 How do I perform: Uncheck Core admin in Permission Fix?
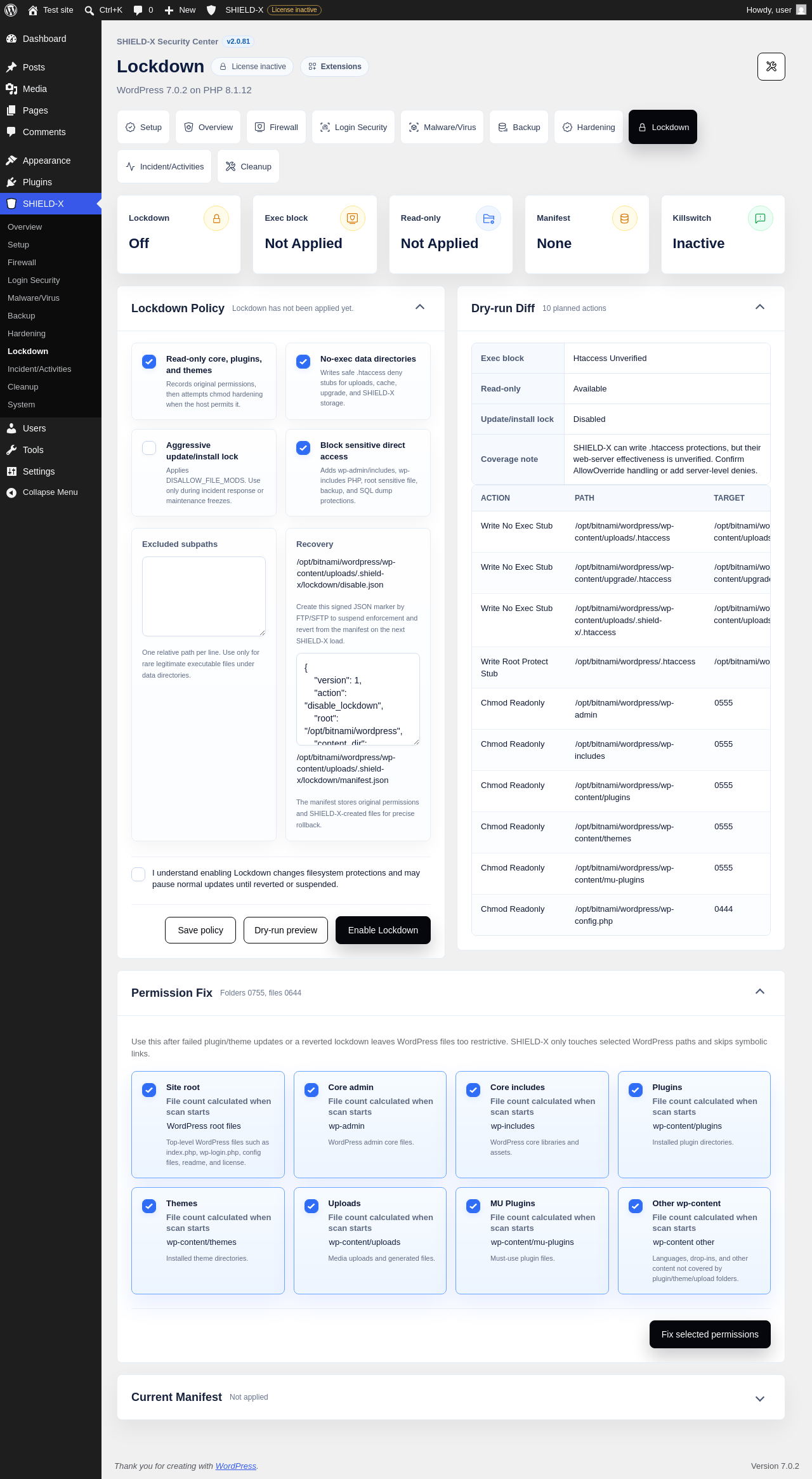coord(311,1090)
